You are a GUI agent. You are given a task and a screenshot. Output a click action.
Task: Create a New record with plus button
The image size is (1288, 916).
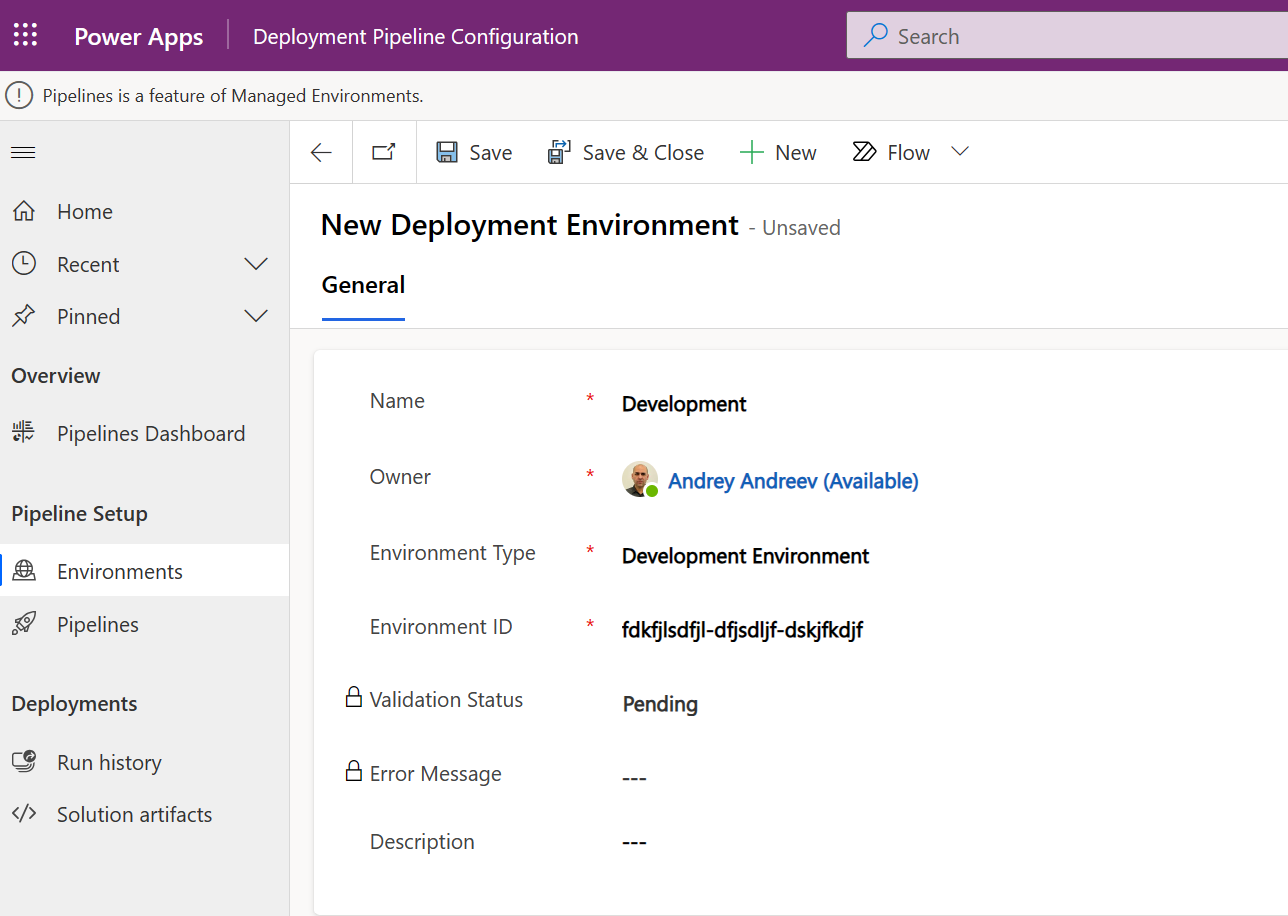coord(778,152)
